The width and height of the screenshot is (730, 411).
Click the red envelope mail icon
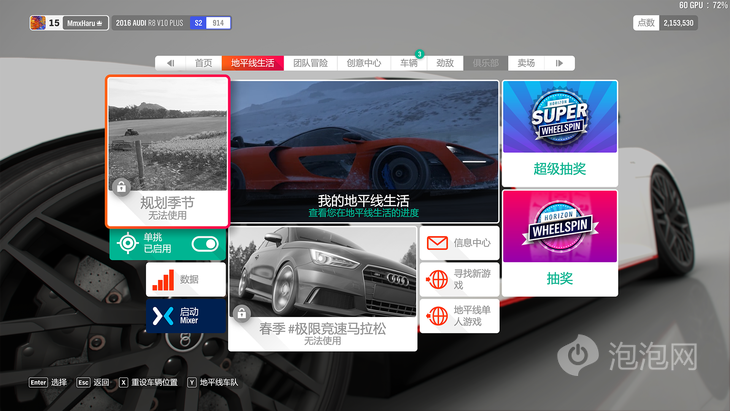[x=437, y=243]
